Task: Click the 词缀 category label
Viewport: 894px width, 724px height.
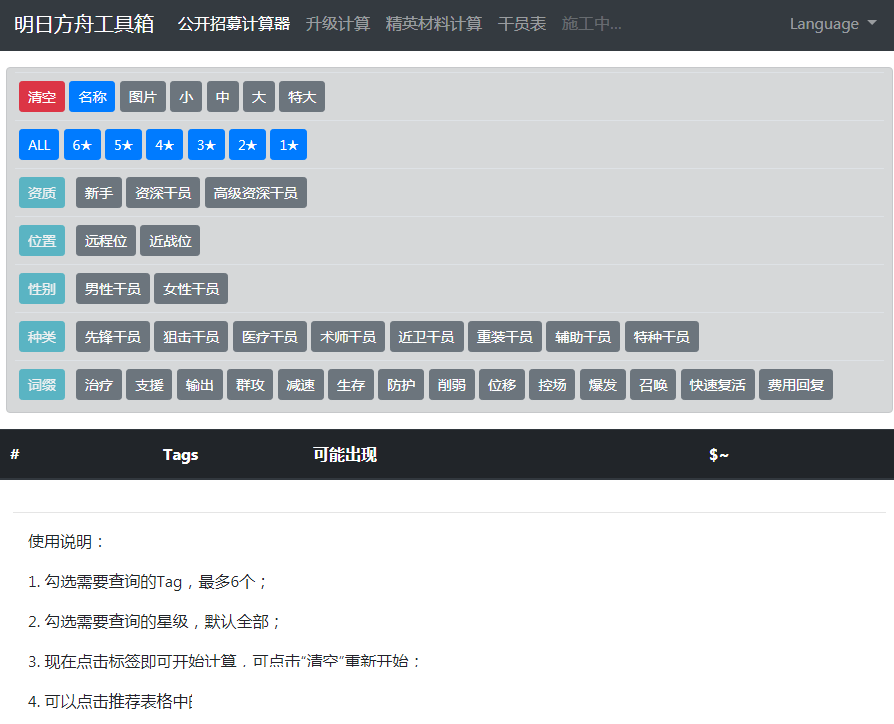Action: pos(42,385)
